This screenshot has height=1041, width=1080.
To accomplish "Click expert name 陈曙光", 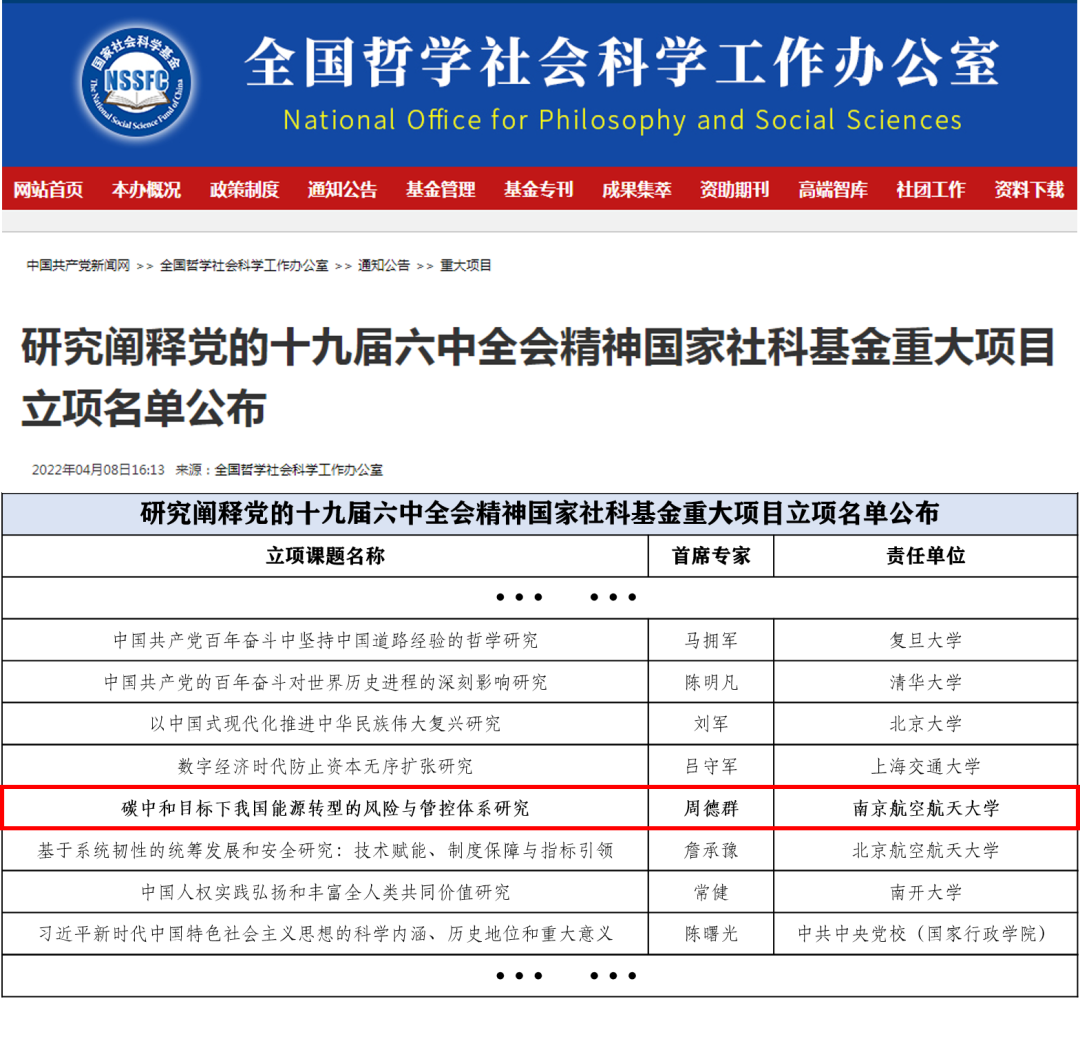I will 711,934.
